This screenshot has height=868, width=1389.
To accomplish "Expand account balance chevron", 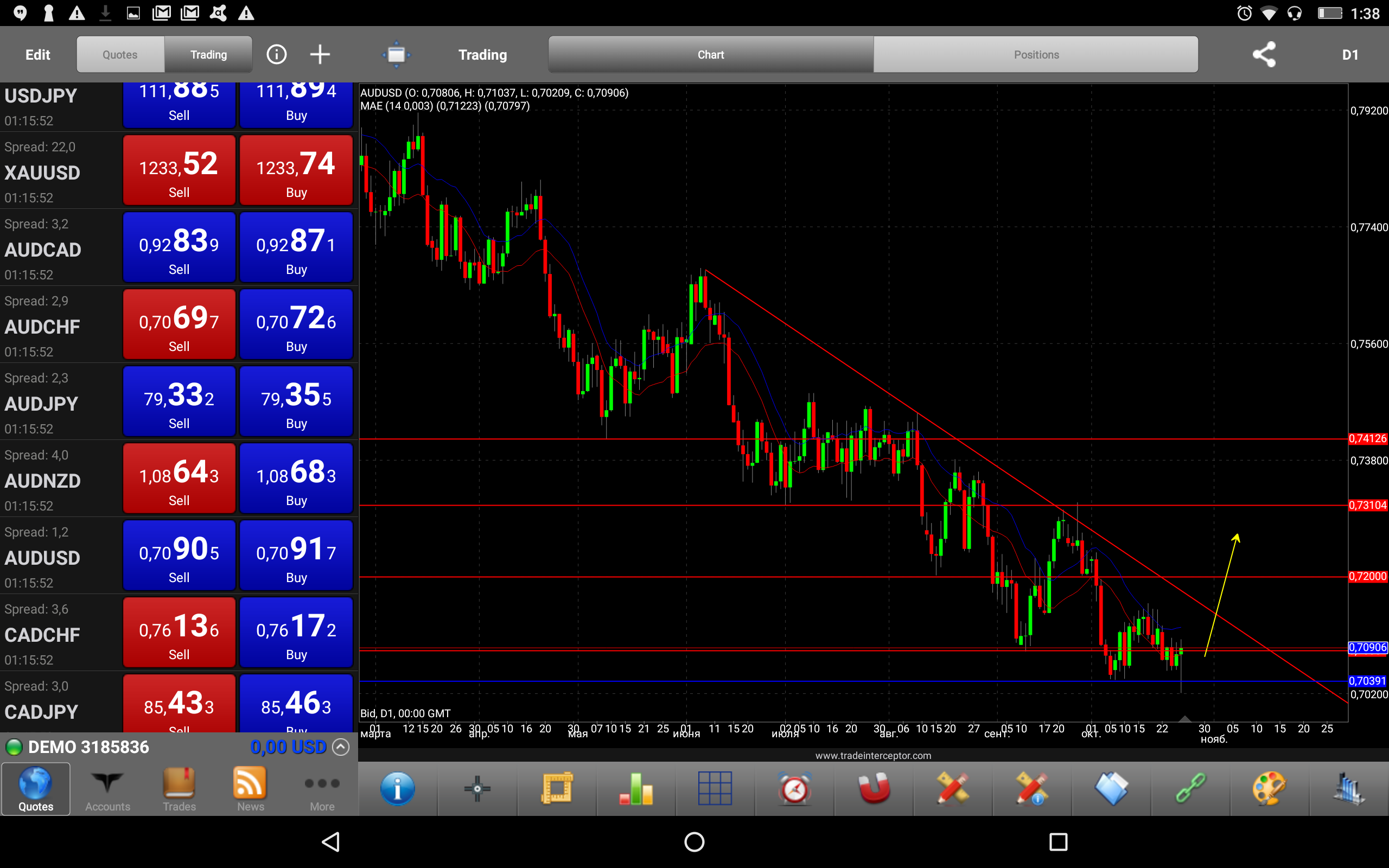I will pyautogui.click(x=341, y=747).
